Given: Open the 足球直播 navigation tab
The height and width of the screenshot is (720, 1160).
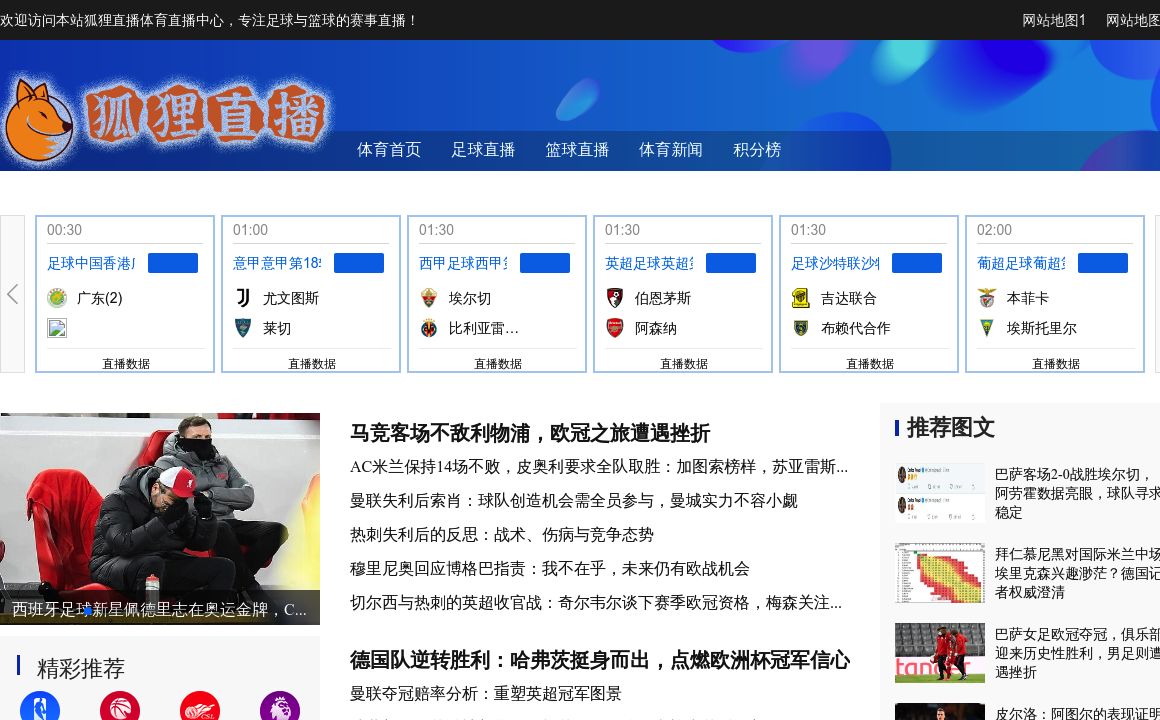Looking at the screenshot, I should tap(483, 150).
